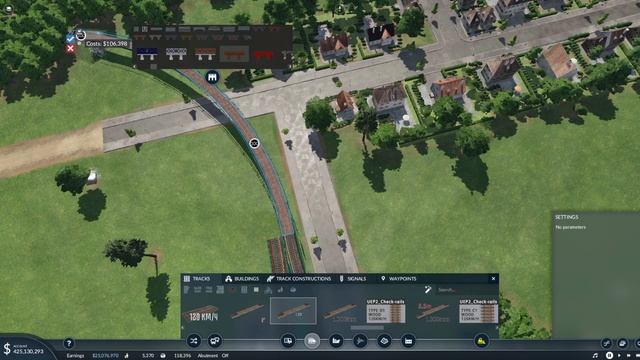Open the help question mark button

click(x=69, y=343)
